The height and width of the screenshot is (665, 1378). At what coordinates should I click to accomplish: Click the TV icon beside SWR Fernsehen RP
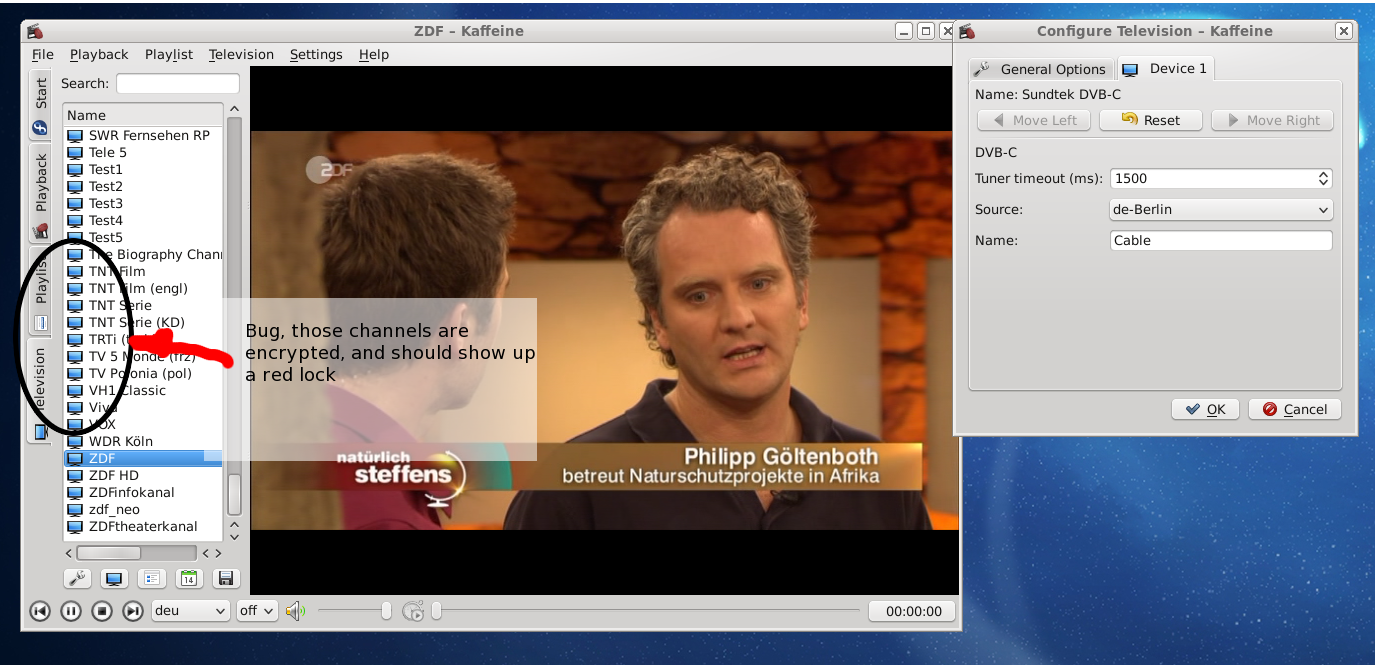(x=75, y=135)
